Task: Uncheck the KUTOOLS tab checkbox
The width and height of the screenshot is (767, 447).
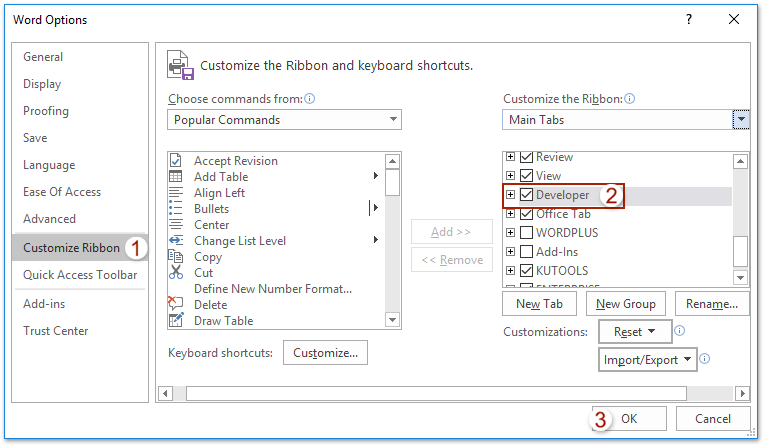Action: pos(526,270)
